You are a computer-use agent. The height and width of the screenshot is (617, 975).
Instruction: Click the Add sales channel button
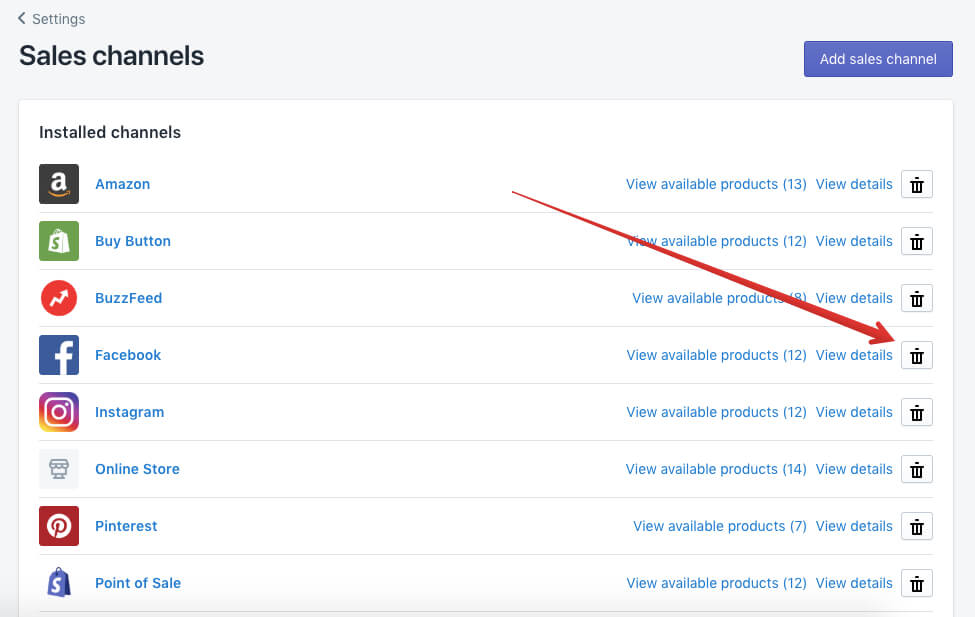[878, 59]
